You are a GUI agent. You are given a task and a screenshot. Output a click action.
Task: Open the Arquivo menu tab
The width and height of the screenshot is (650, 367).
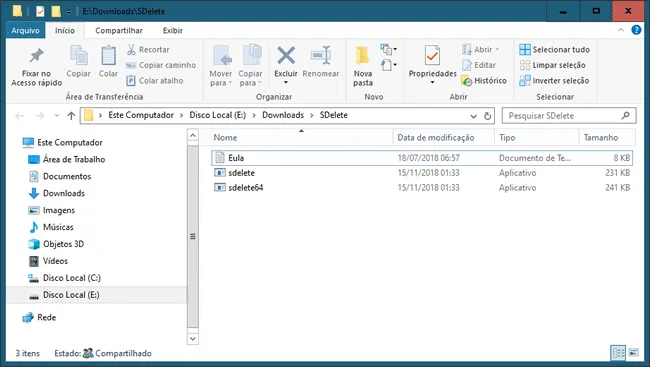[25, 30]
